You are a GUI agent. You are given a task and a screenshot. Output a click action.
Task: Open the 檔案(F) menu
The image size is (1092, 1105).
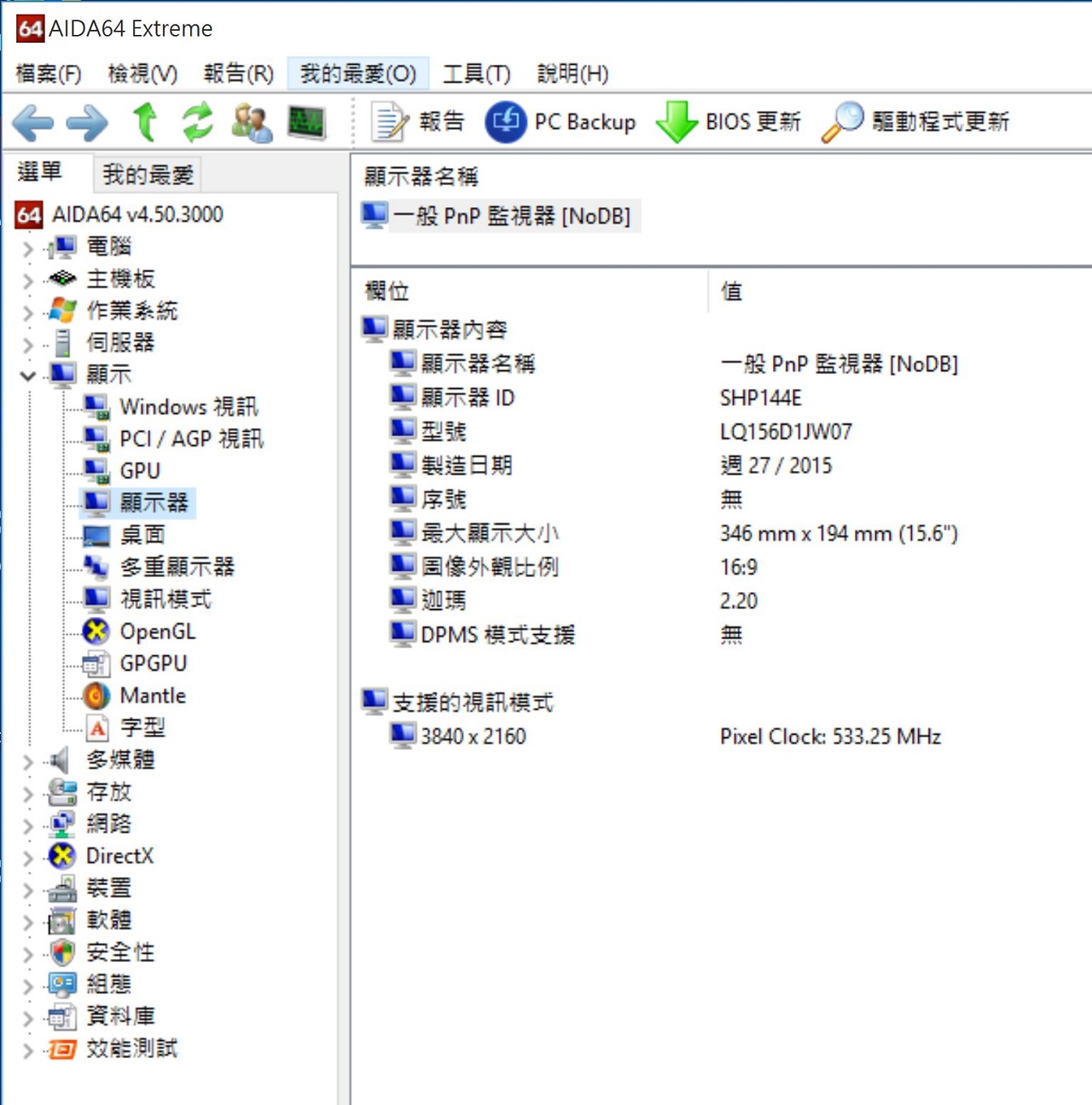[x=49, y=74]
